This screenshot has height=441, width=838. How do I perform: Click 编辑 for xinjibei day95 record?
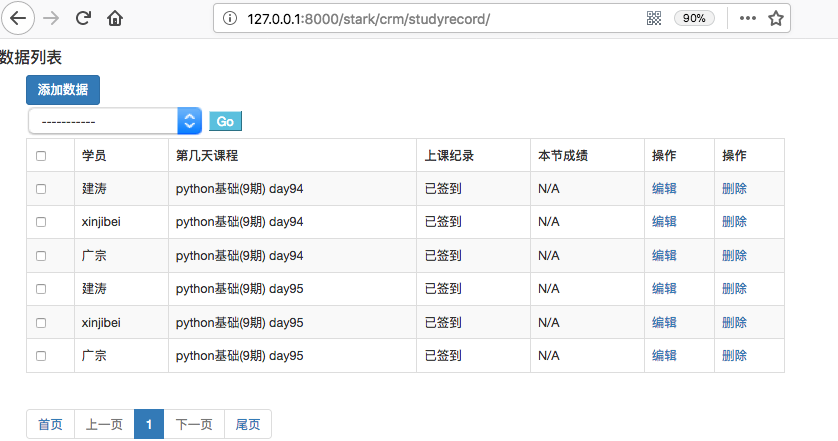pos(664,322)
